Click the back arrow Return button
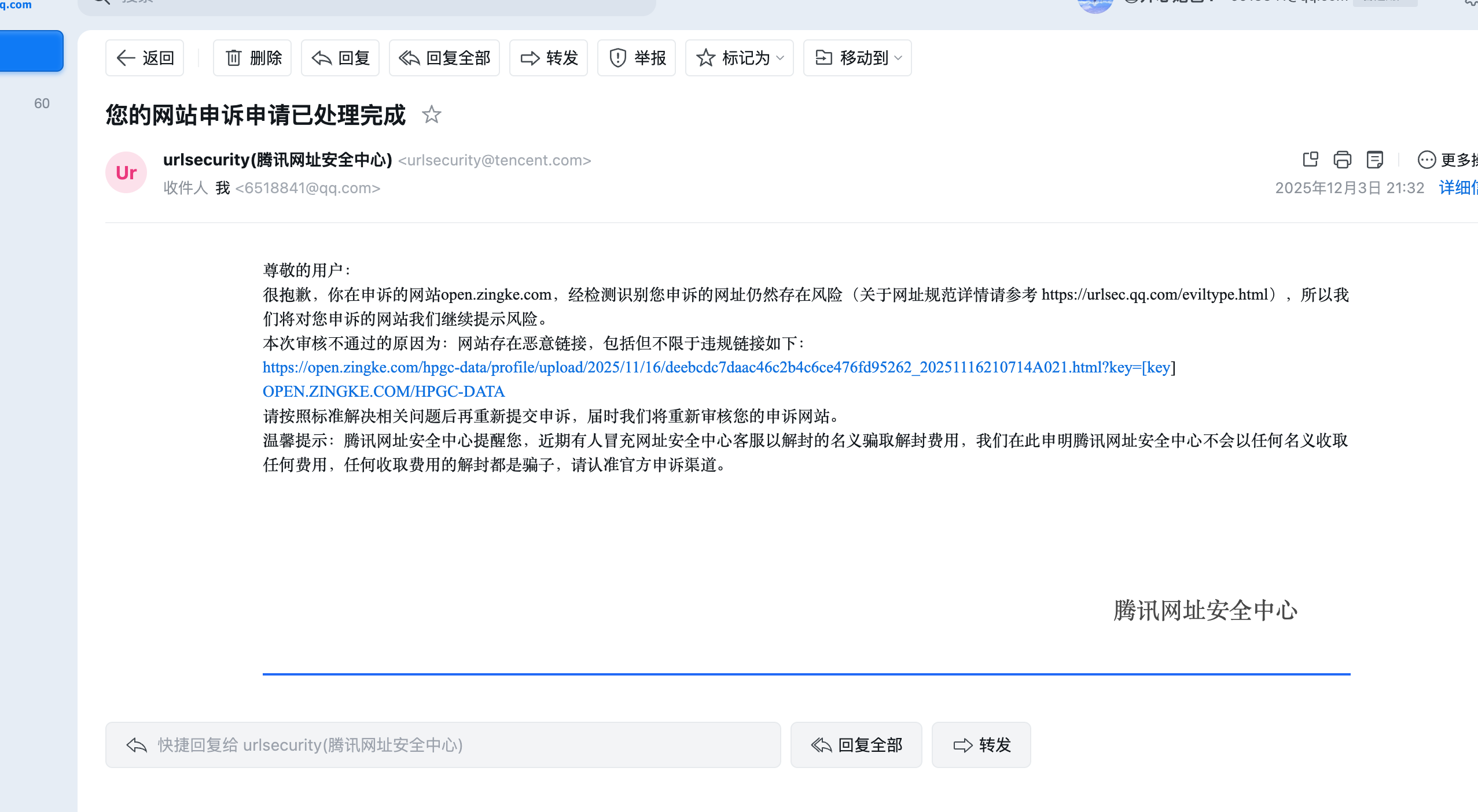The height and width of the screenshot is (812, 1478). click(145, 58)
